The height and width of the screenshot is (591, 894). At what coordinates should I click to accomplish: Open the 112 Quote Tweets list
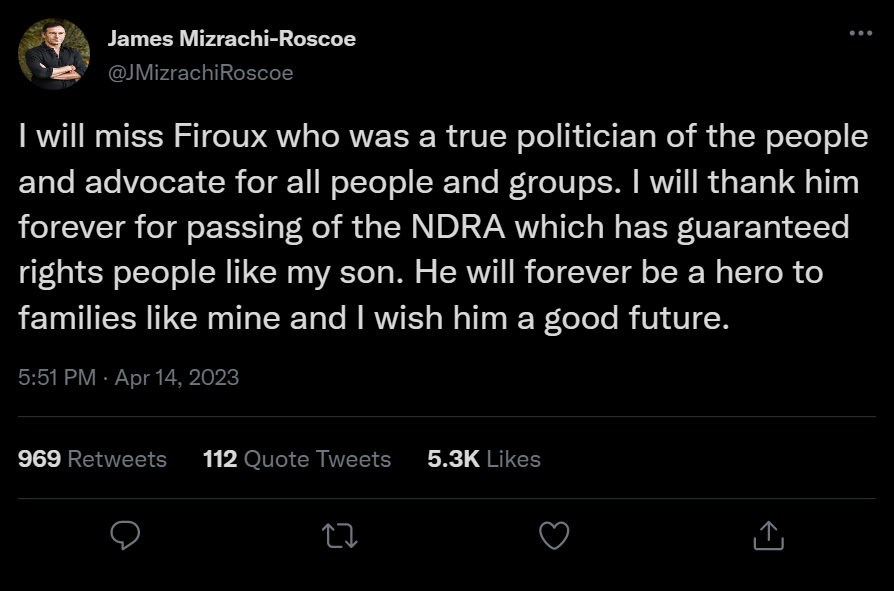[x=298, y=459]
